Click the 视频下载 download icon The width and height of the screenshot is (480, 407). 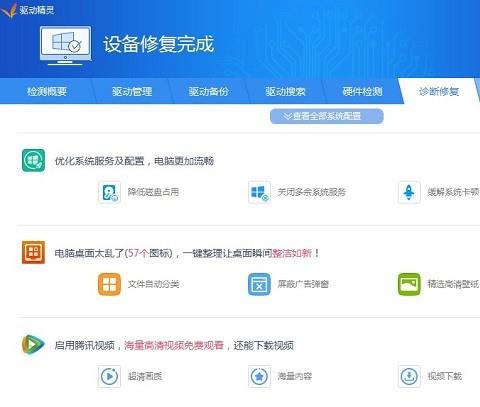coord(409,376)
